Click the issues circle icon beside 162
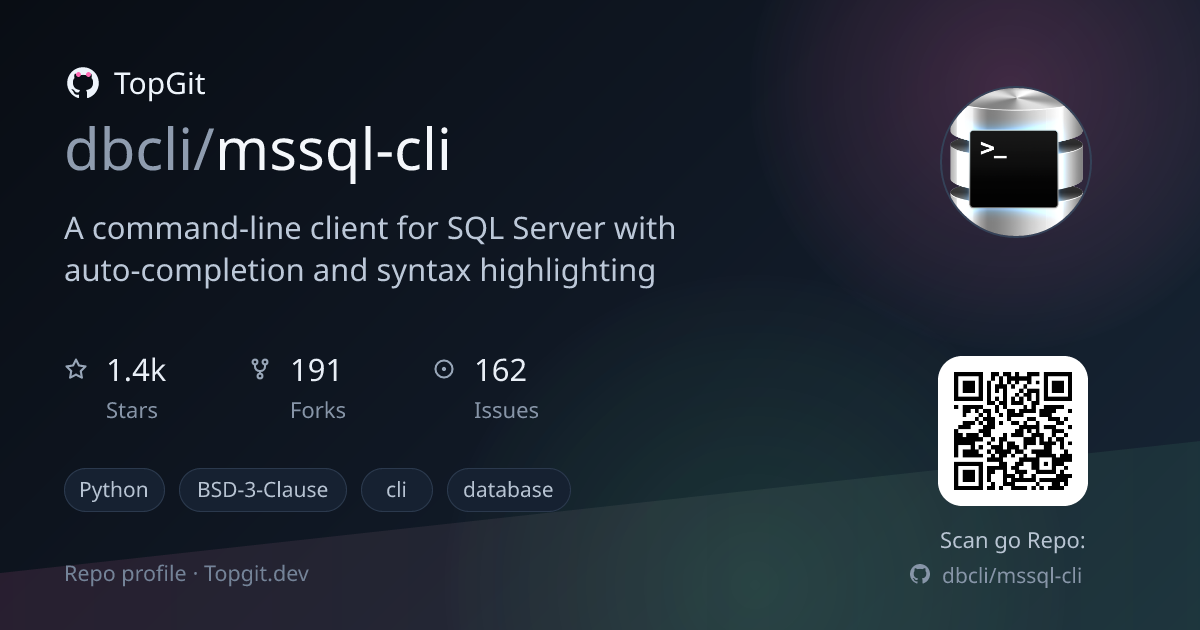 (x=444, y=370)
